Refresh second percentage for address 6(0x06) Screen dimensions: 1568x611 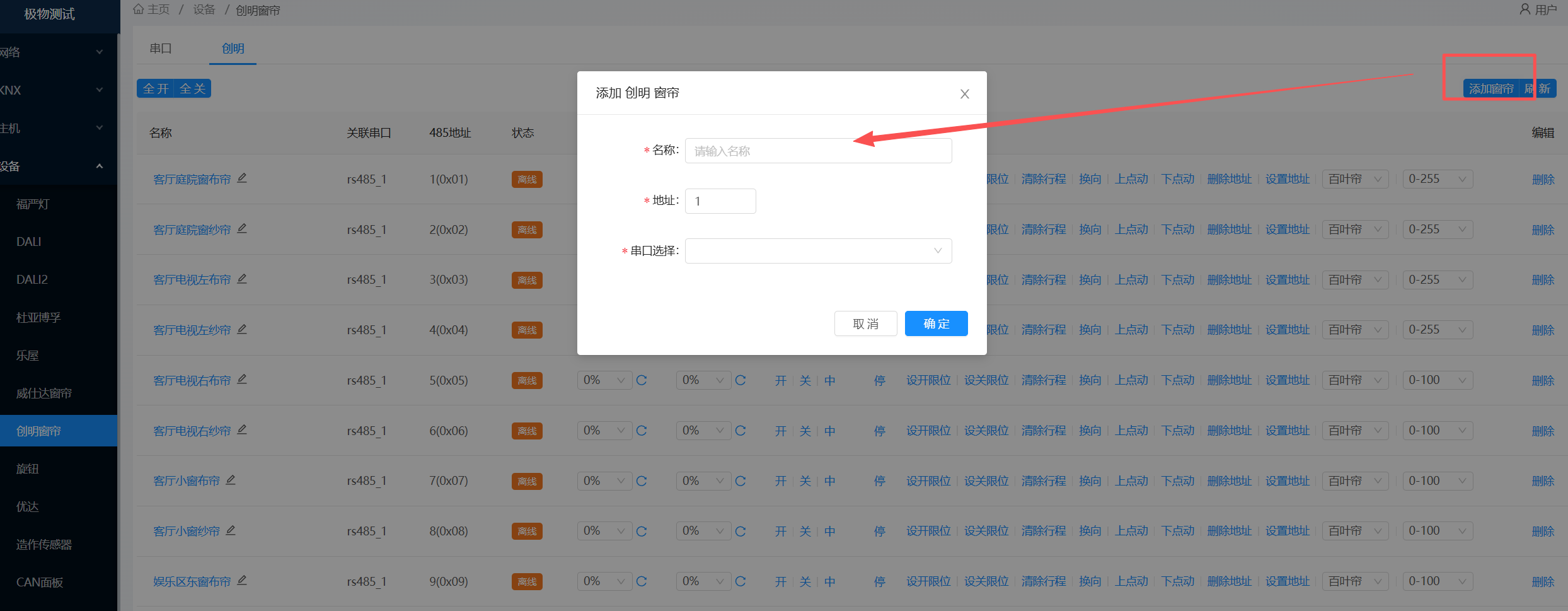[x=741, y=431]
